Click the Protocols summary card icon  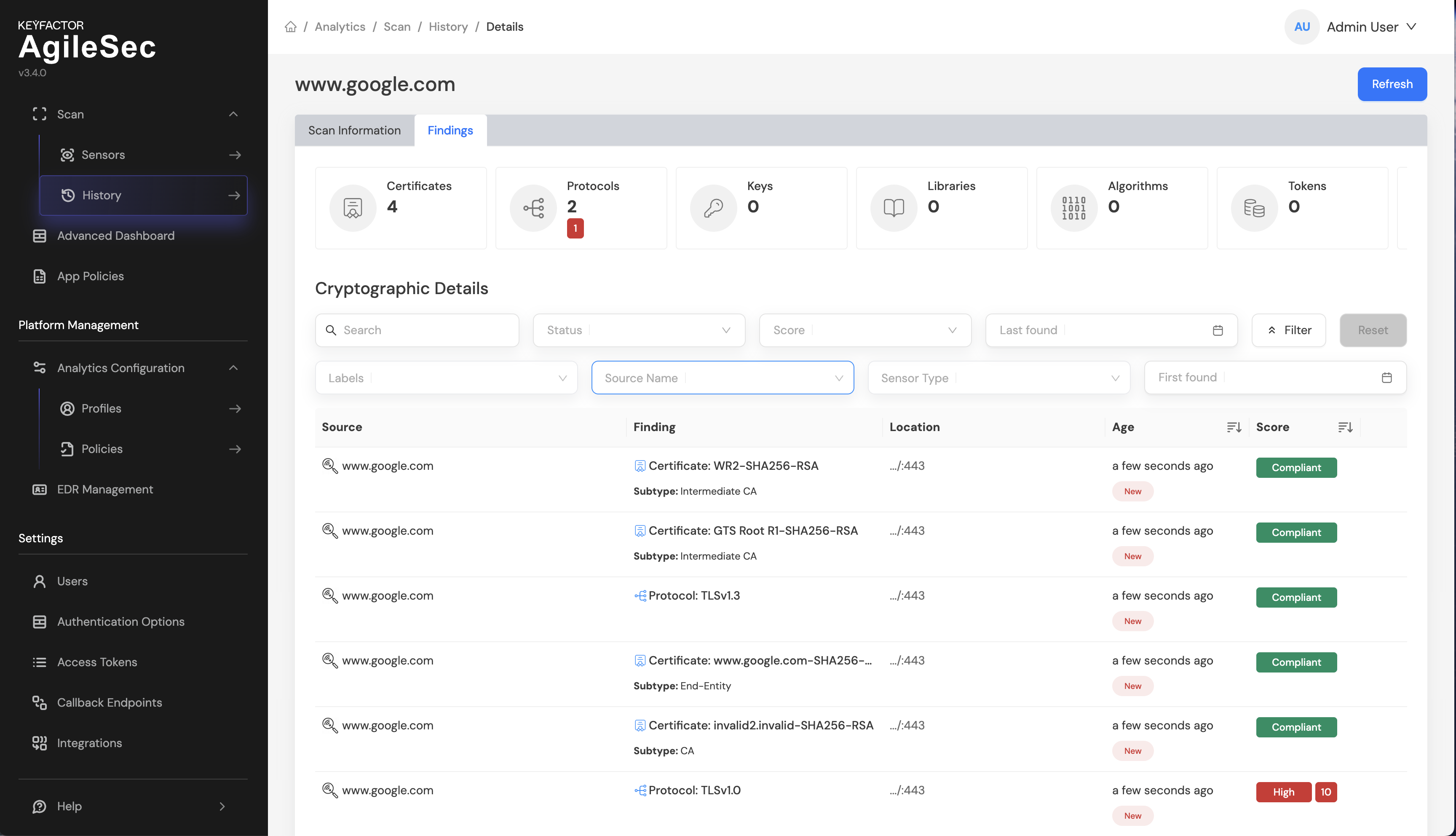(533, 208)
